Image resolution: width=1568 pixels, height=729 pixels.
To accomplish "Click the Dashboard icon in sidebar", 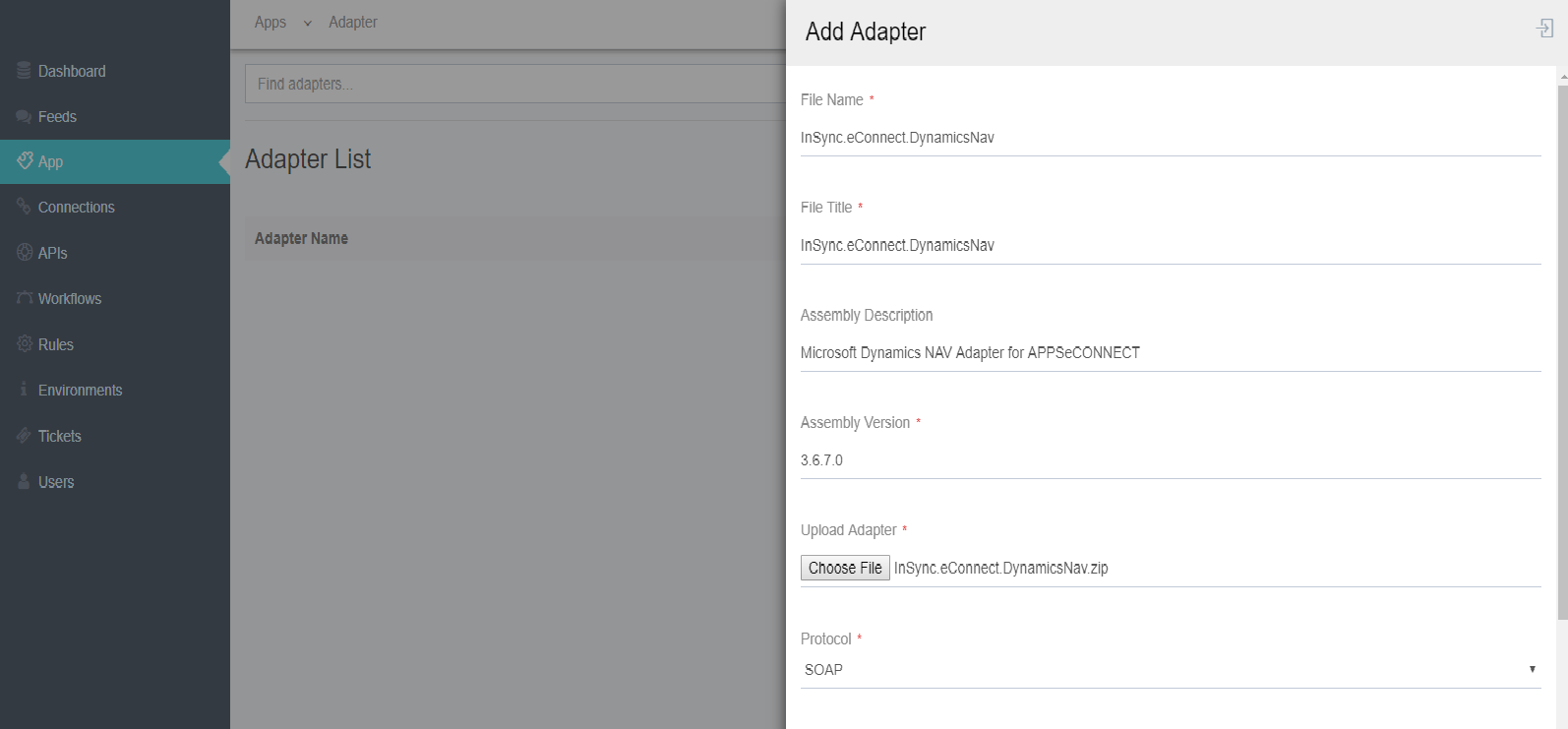I will coord(24,71).
